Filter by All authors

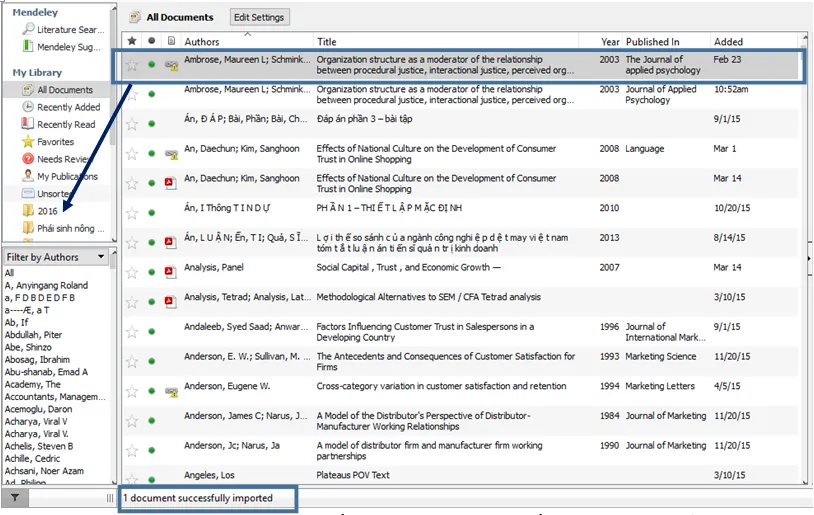pyautogui.click(x=9, y=273)
